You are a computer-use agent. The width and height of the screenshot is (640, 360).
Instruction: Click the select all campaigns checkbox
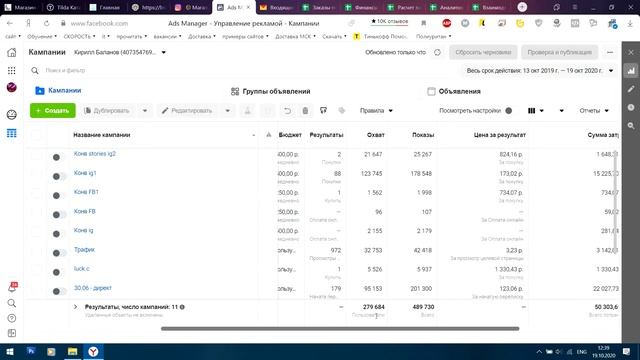coord(36,135)
